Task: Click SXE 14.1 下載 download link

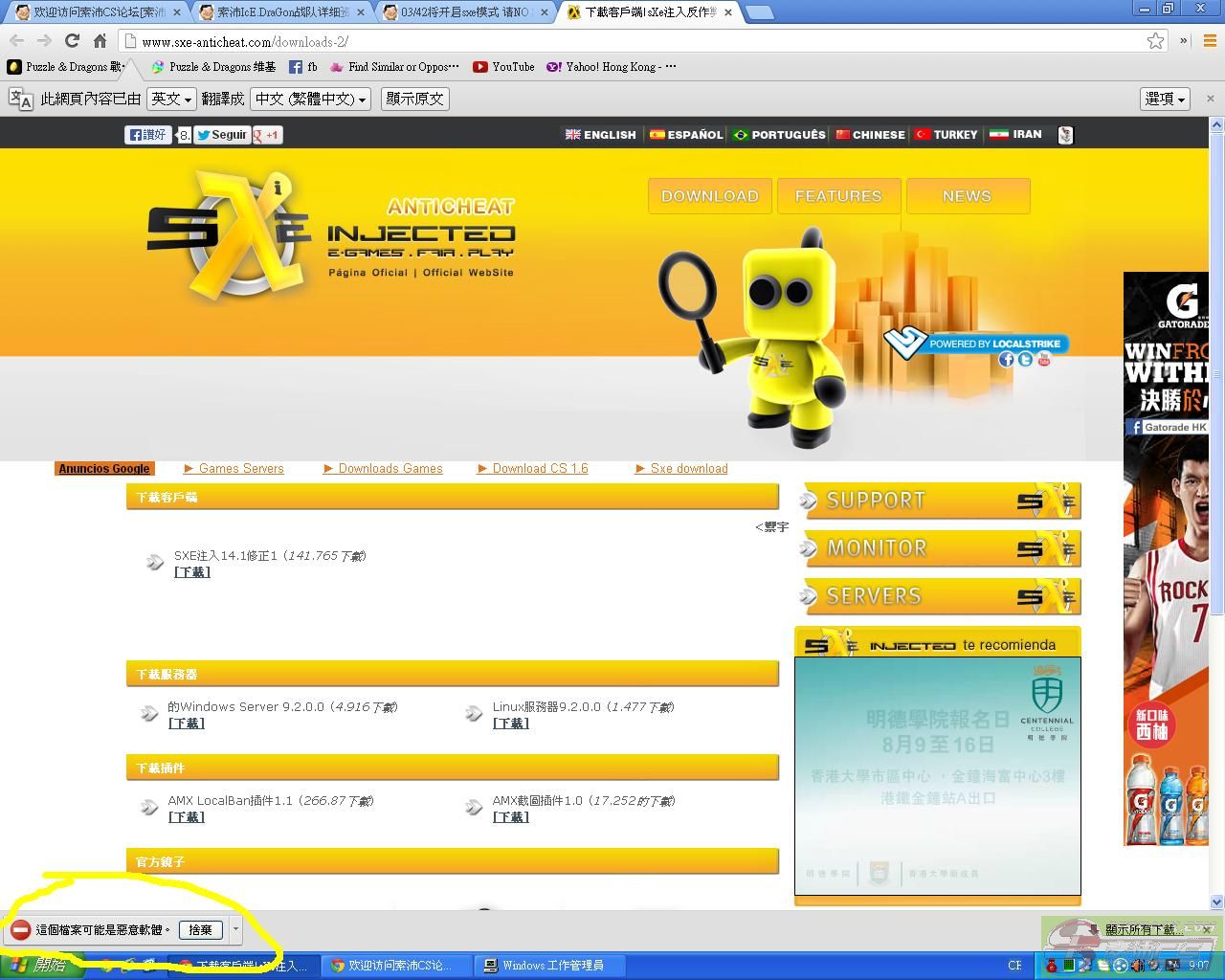Action: pos(192,572)
